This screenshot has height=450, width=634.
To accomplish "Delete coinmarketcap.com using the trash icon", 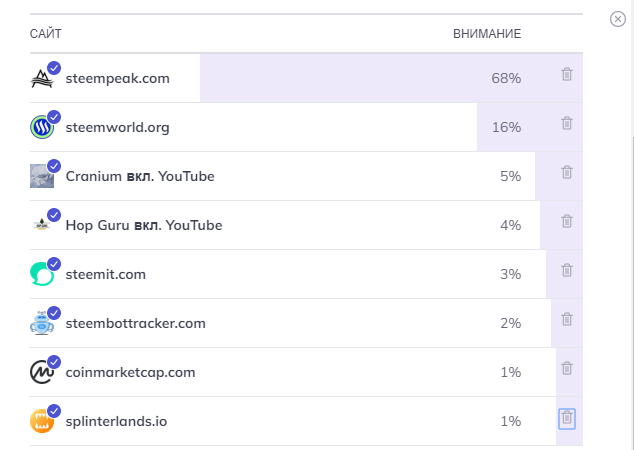I will click(x=567, y=369).
